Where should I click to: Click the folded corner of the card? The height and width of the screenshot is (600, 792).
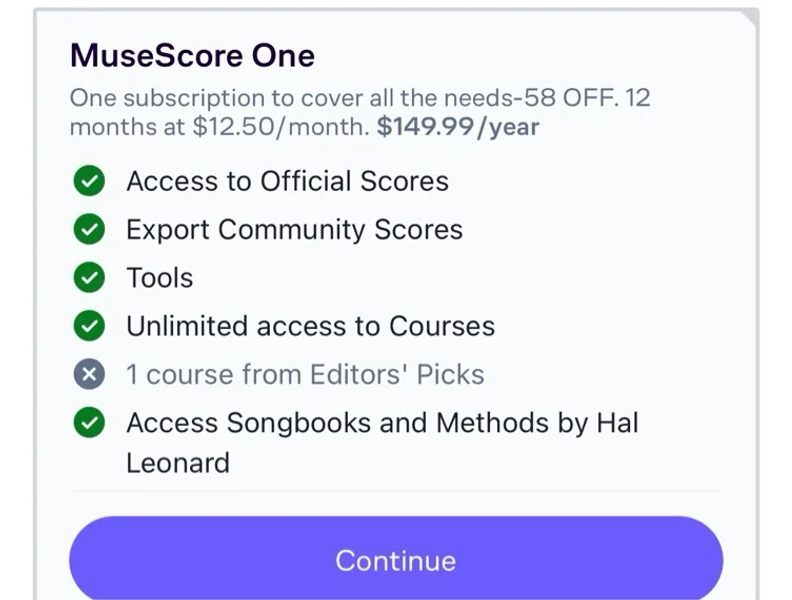[x=751, y=17]
